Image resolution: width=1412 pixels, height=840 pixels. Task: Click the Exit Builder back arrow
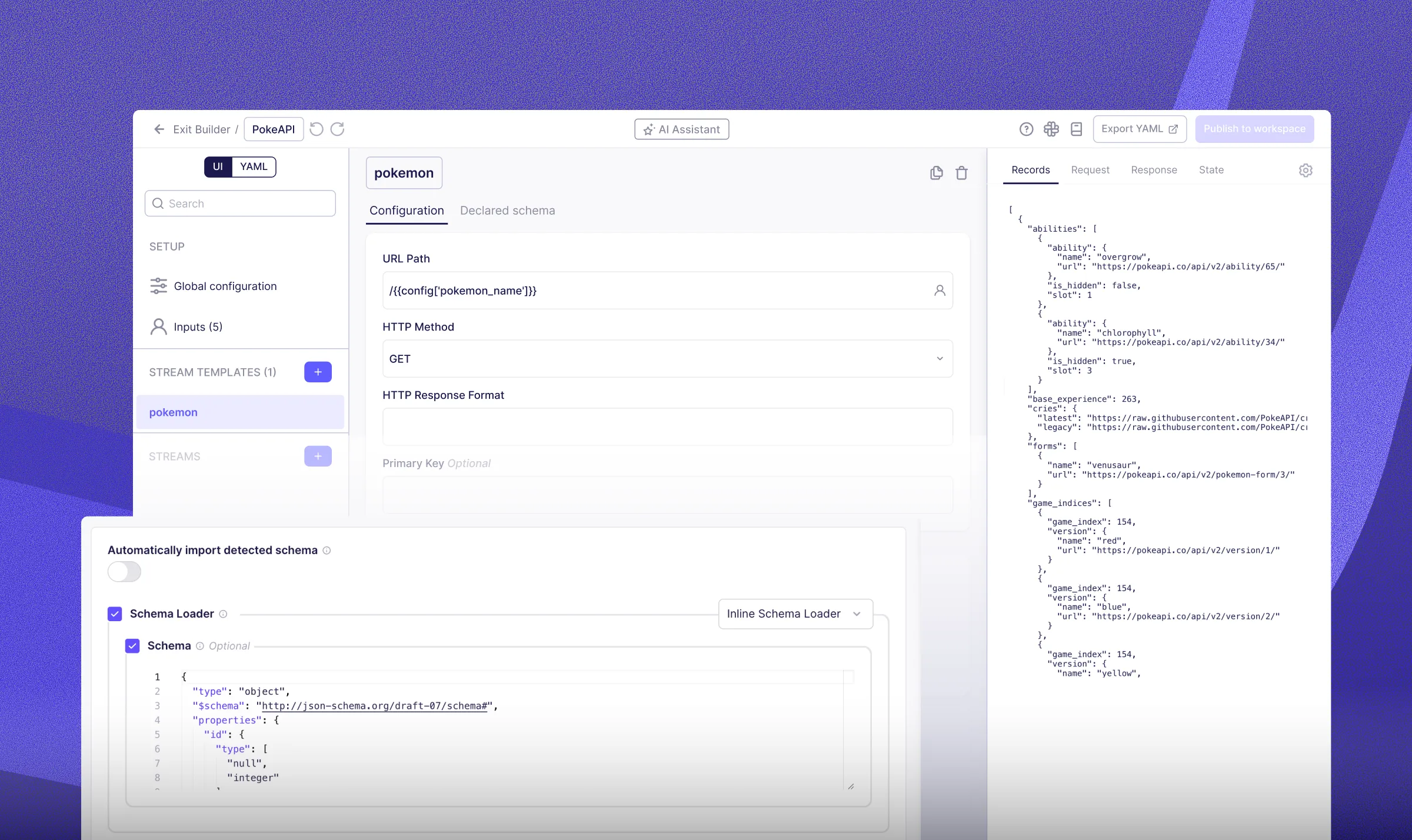pos(159,129)
